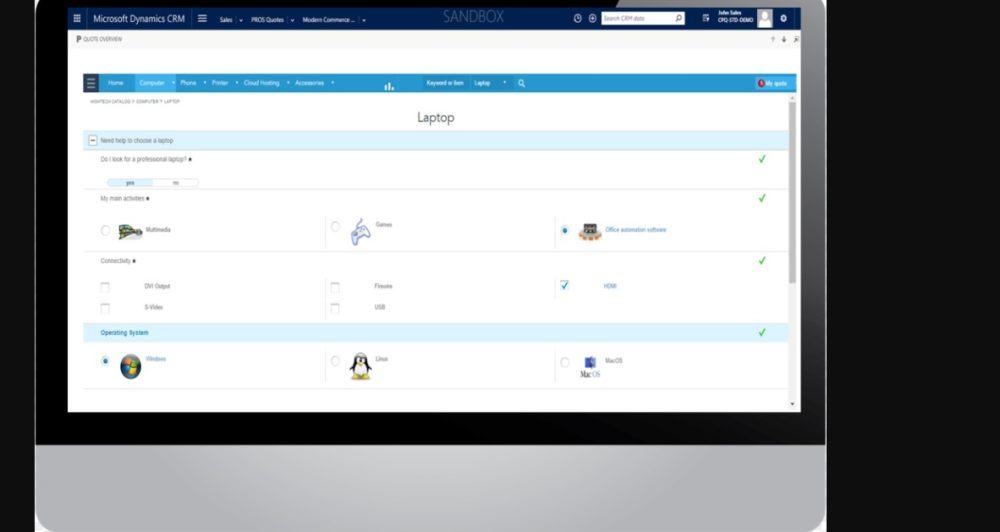Select the Multimedia radio button
This screenshot has width=1000, height=532.
tap(106, 230)
